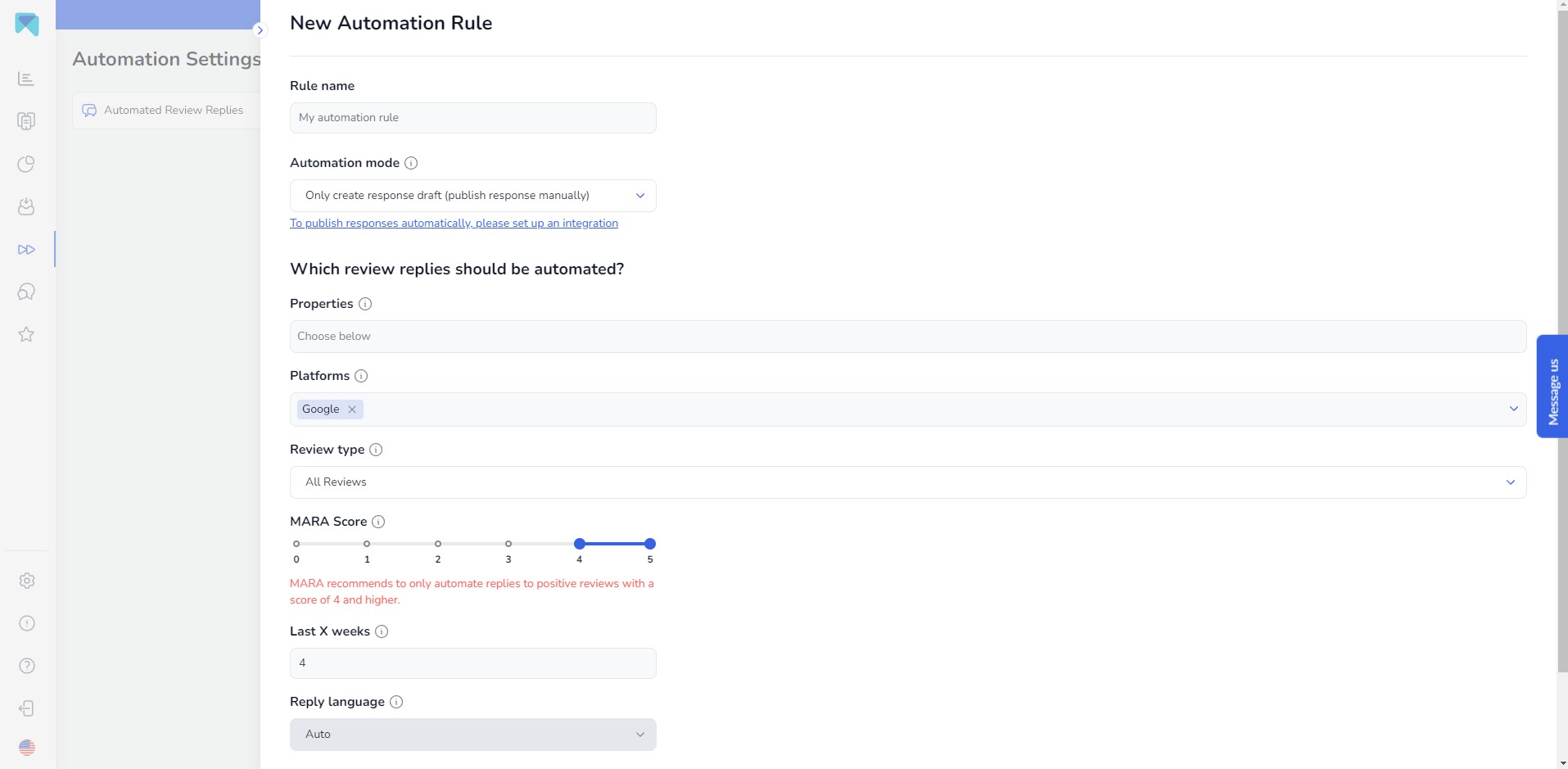Expand the Review type All Reviews dropdown
The image size is (1568, 769).
908,482
